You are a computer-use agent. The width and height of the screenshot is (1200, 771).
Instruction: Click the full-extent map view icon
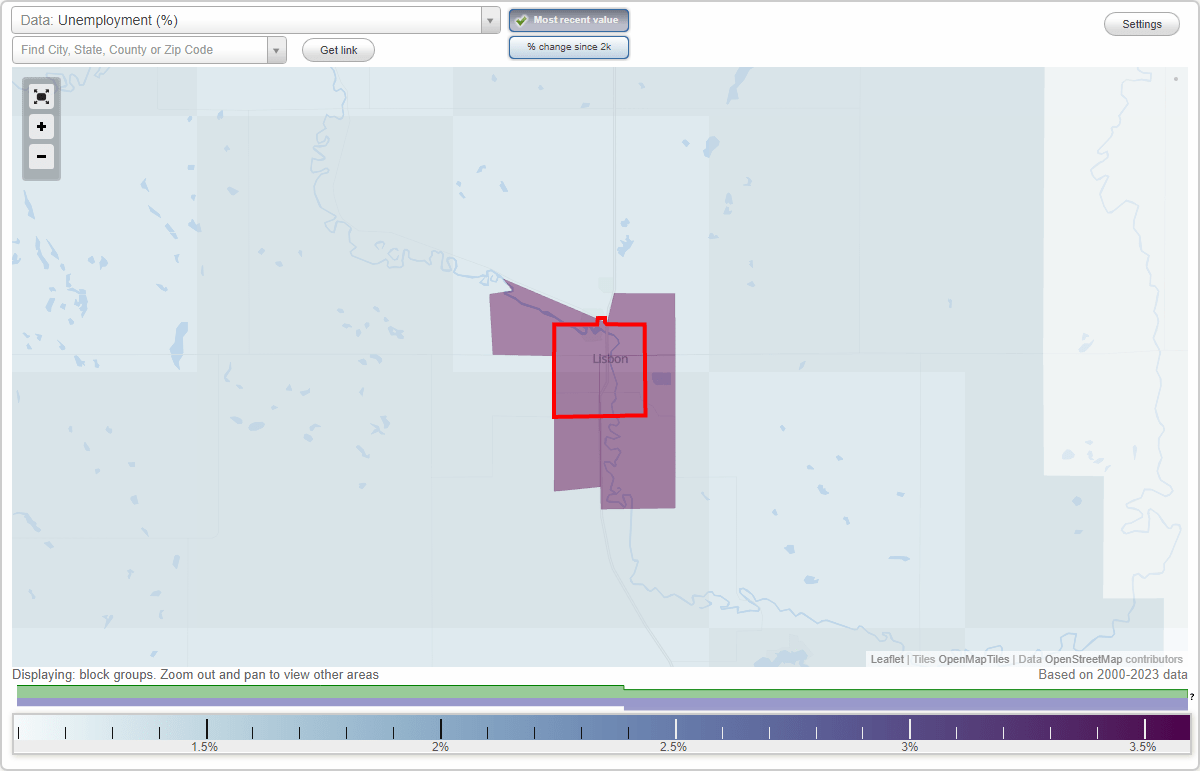tap(41, 96)
